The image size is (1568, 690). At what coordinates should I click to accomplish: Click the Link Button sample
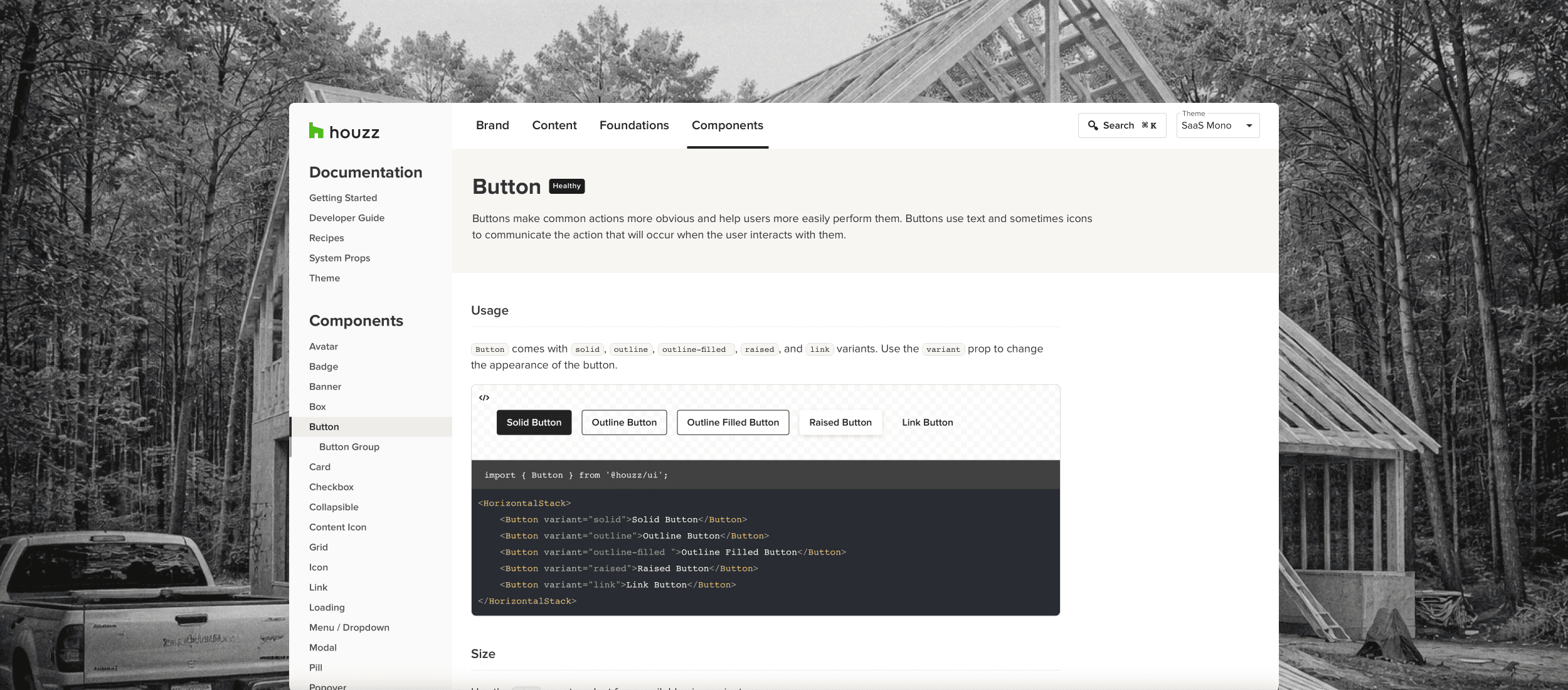coord(927,423)
